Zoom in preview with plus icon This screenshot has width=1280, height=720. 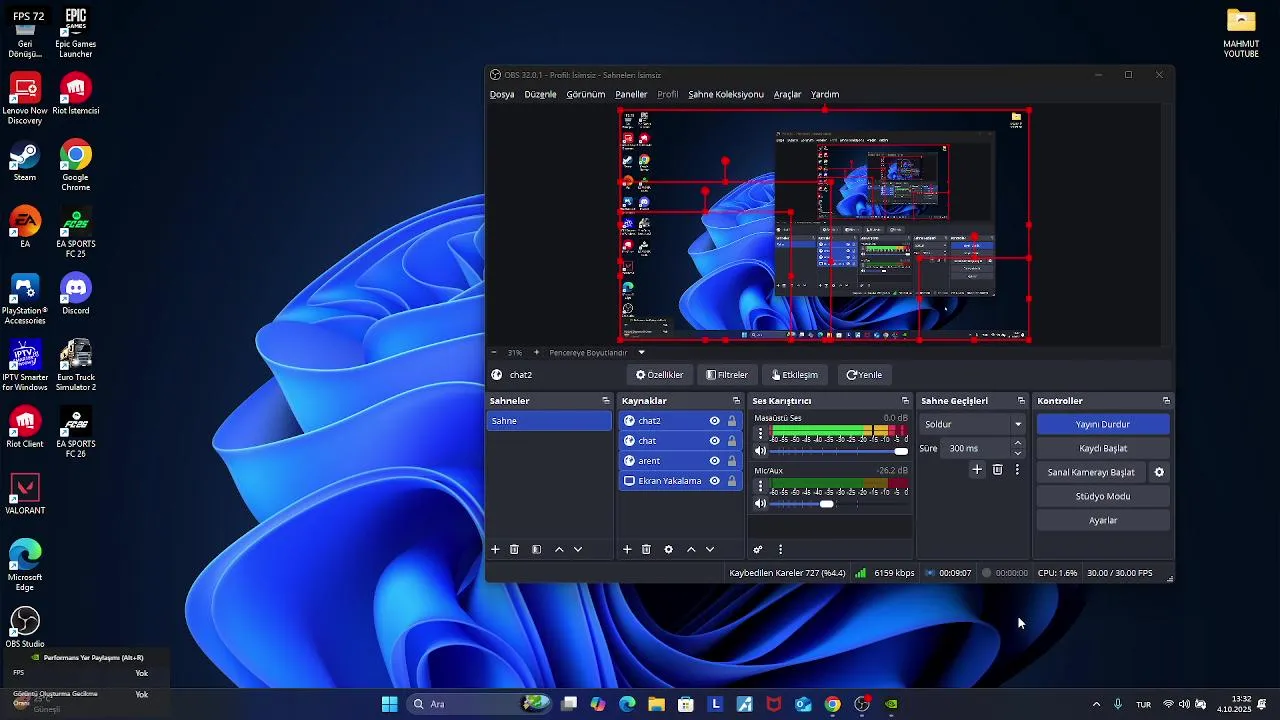[536, 352]
